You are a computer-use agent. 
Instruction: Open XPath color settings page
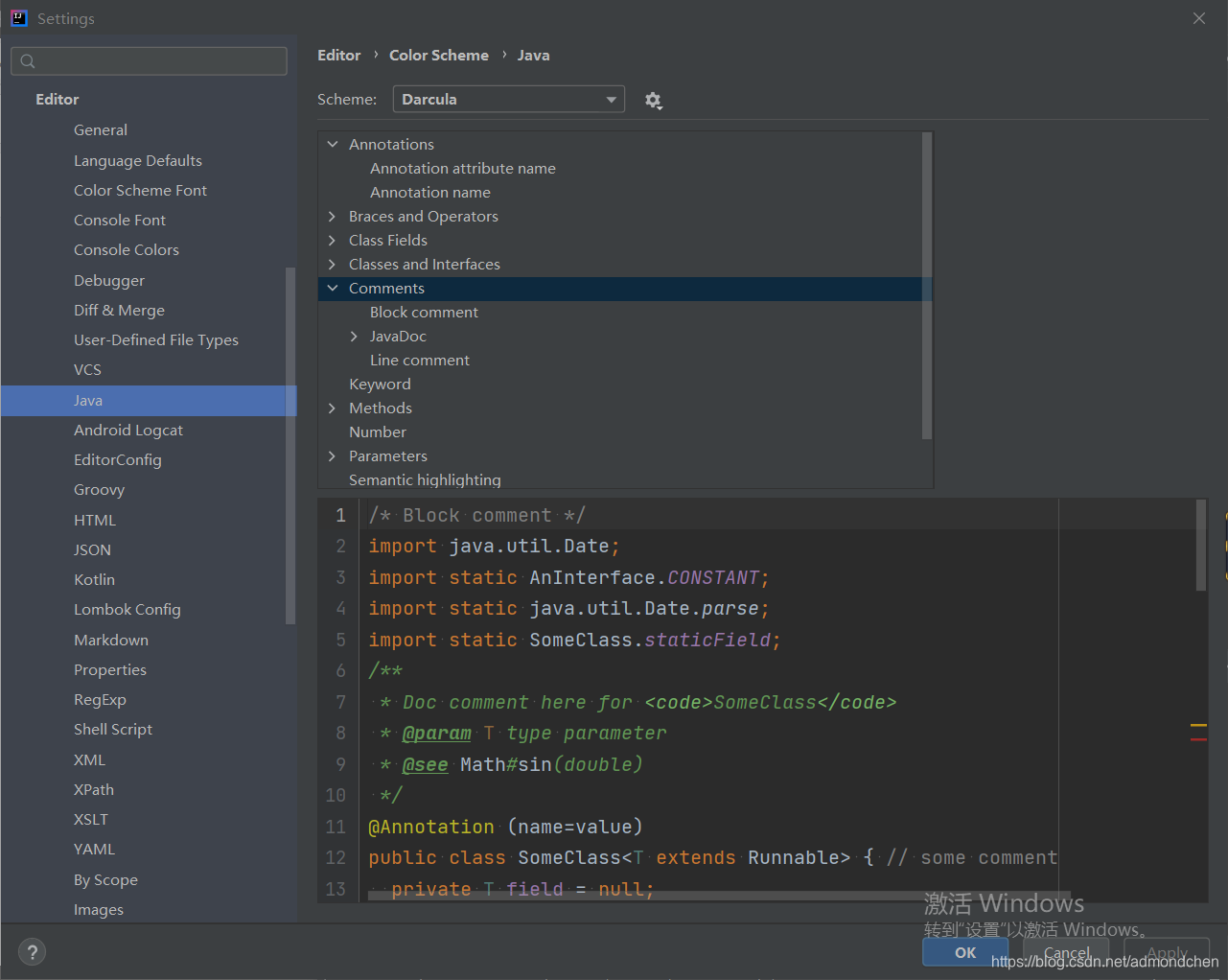(x=94, y=789)
